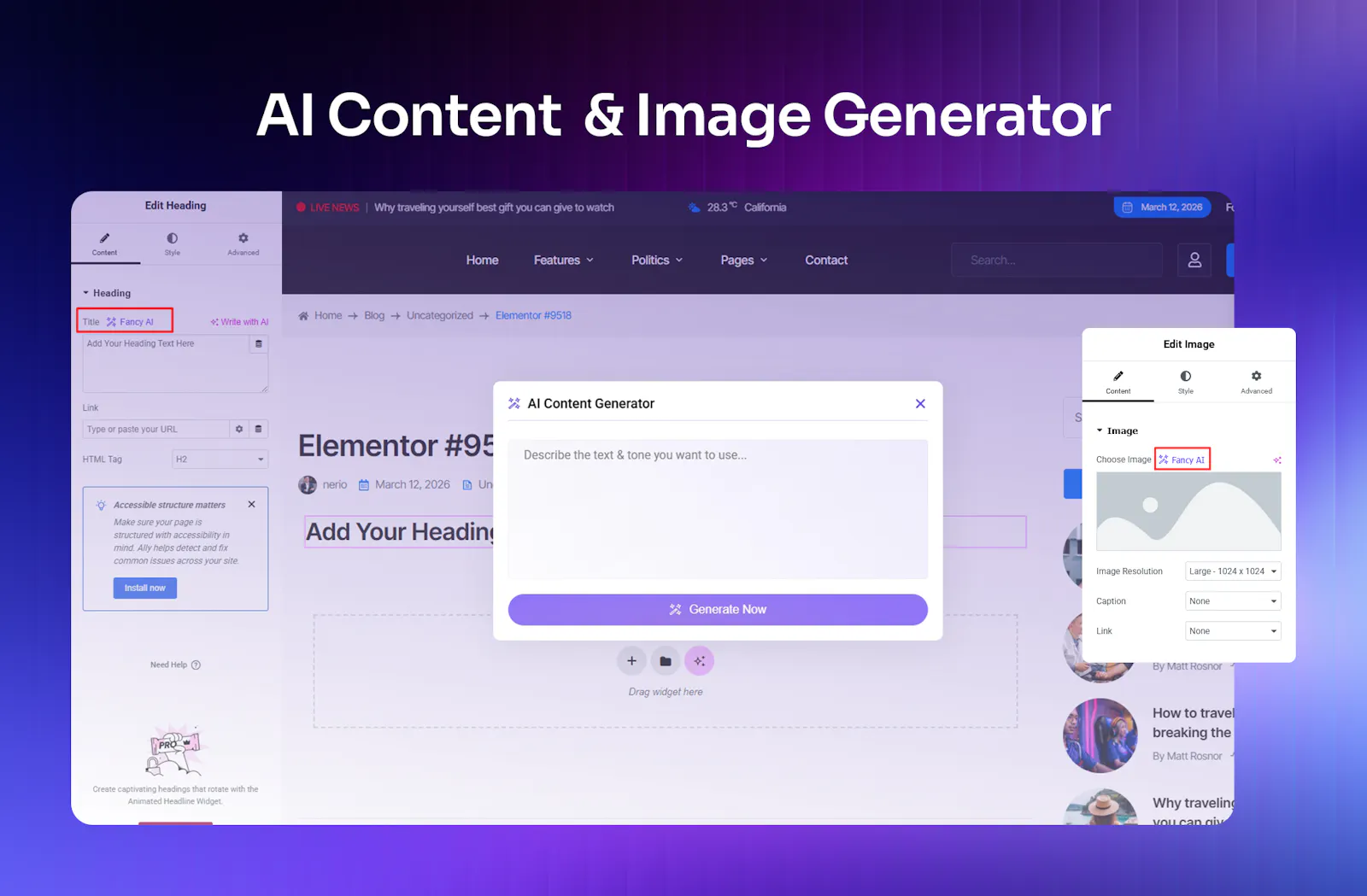Click the nerio author avatar
The width and height of the screenshot is (1367, 896).
[308, 485]
